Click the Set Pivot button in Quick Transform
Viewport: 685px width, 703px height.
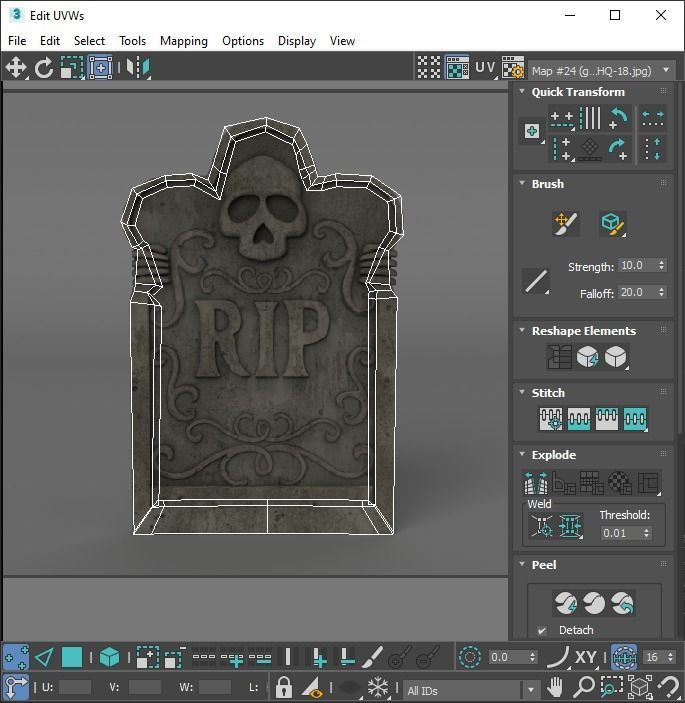pyautogui.click(x=532, y=131)
